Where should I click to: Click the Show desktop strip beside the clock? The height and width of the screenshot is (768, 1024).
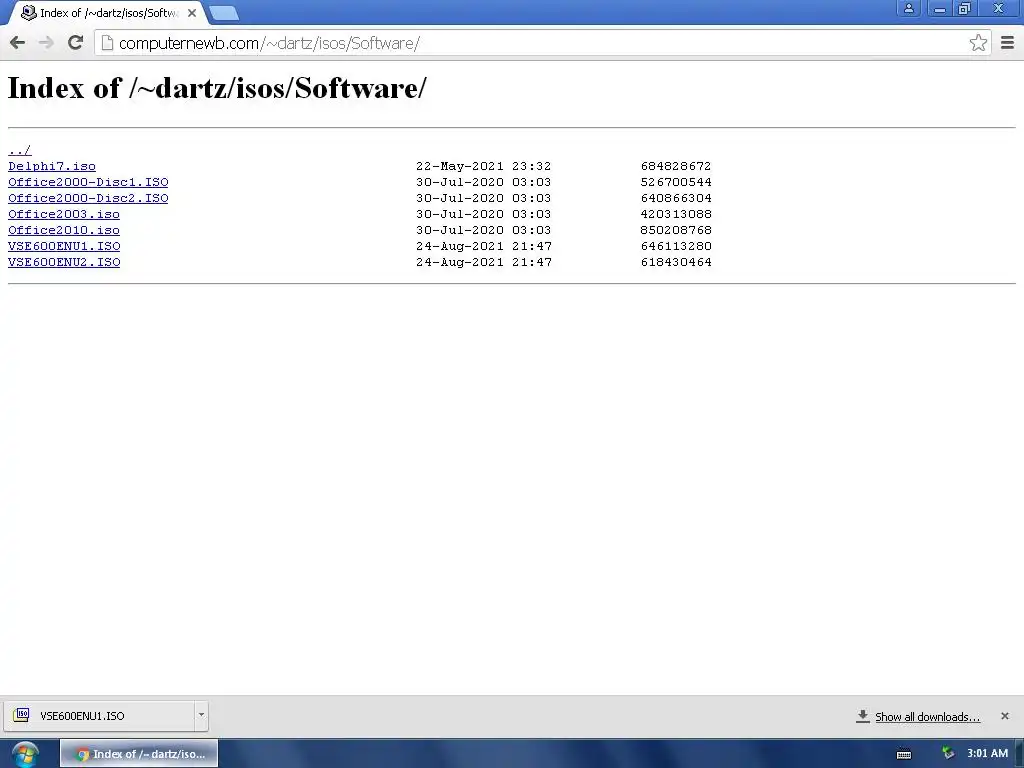coord(1019,754)
